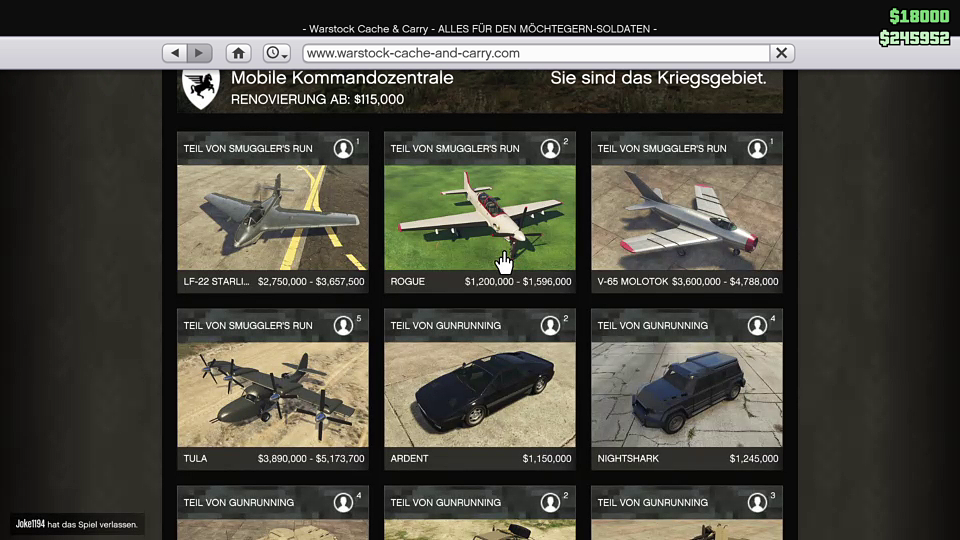Image resolution: width=960 pixels, height=540 pixels.
Task: Select the Nightshark armored SUV thumbnail
Action: click(x=687, y=394)
